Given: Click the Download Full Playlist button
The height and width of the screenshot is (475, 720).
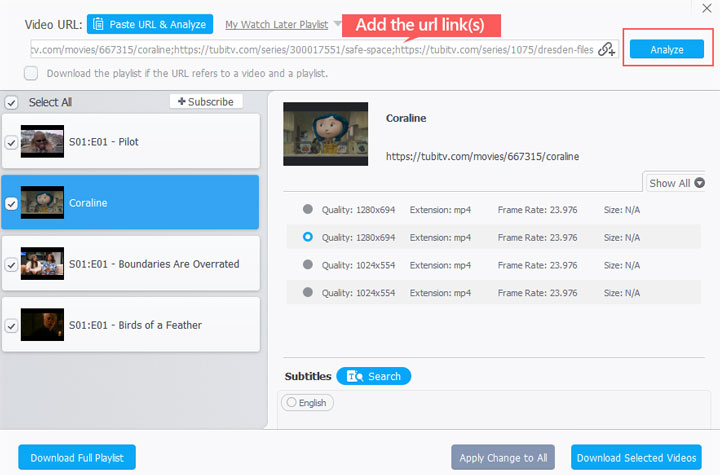Looking at the screenshot, I should (x=77, y=458).
